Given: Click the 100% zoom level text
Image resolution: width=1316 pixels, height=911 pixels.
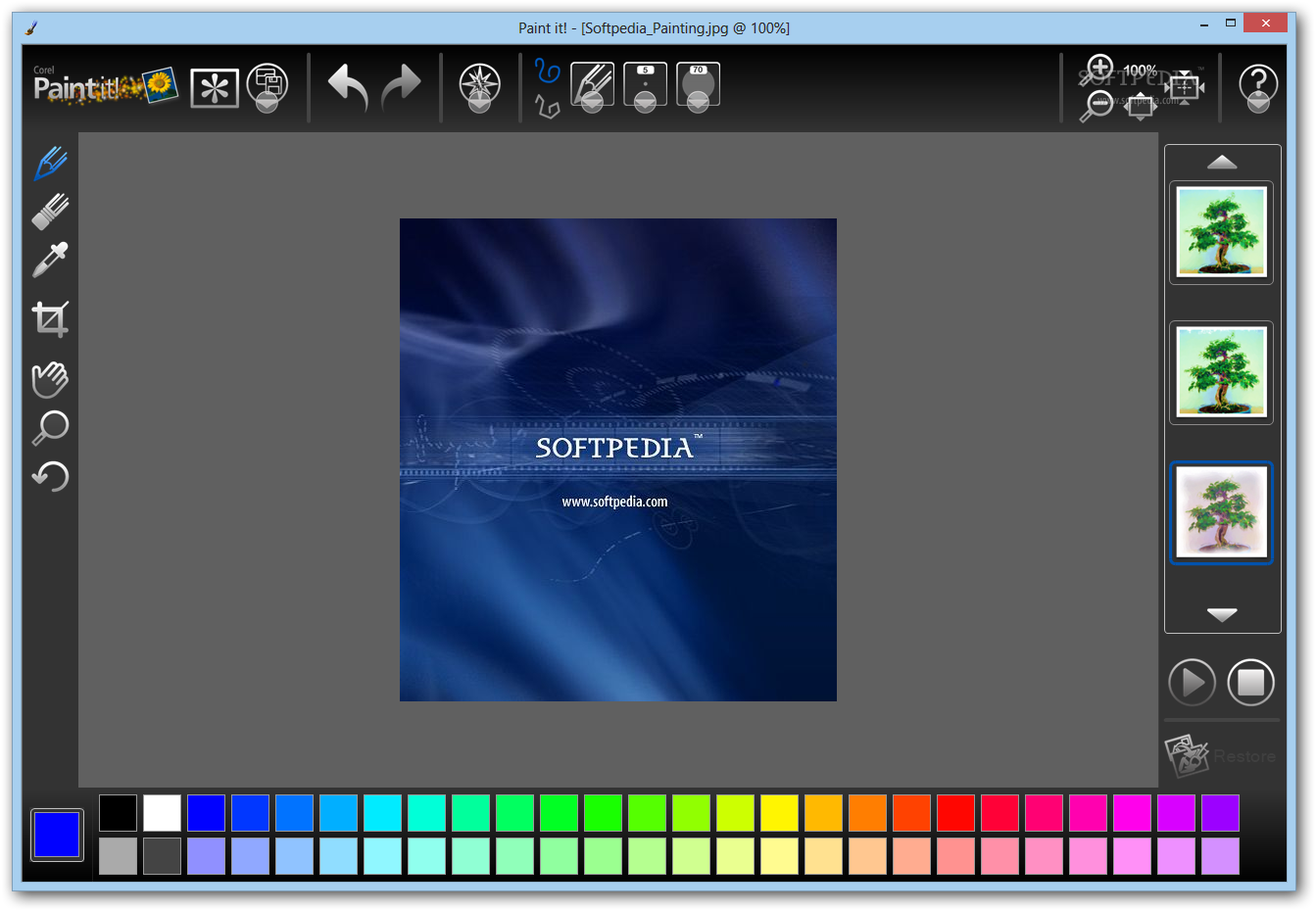Looking at the screenshot, I should click(x=1140, y=71).
